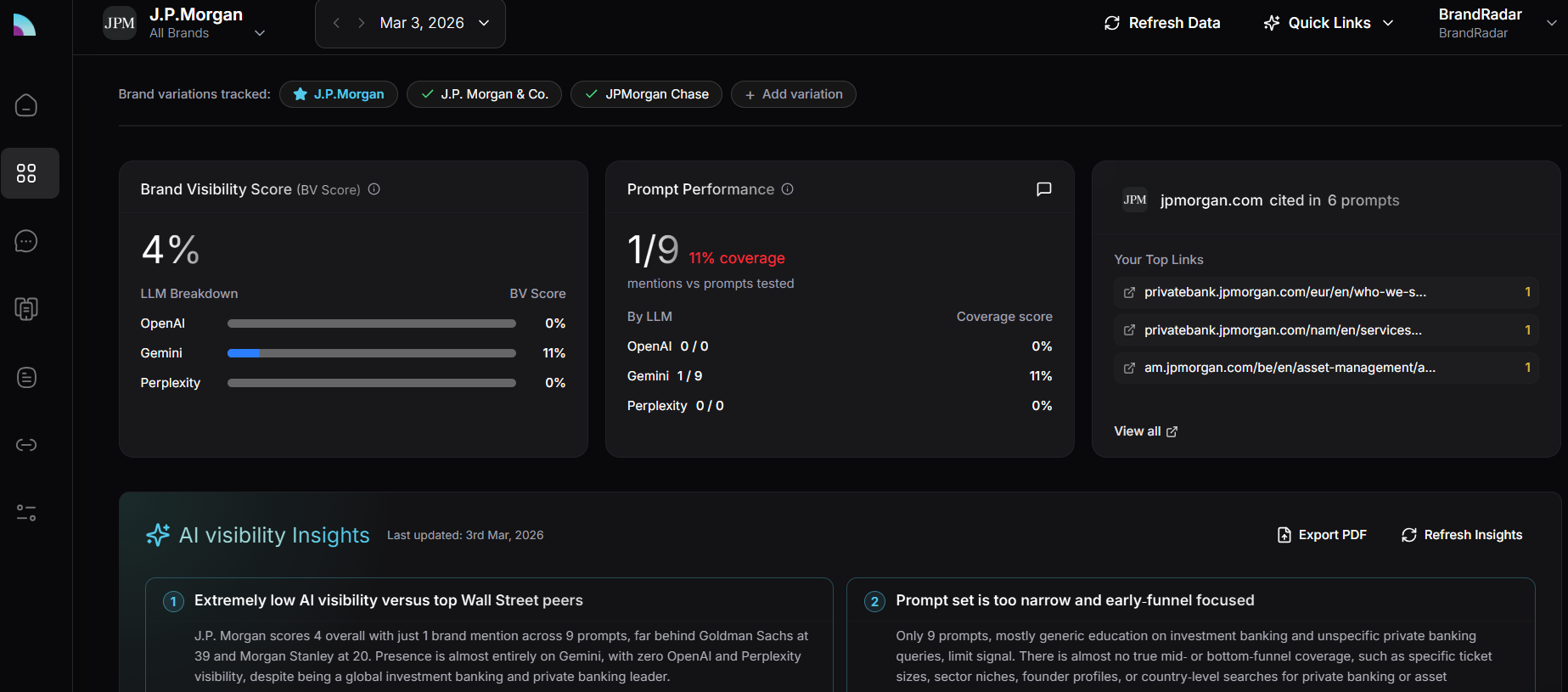1568x692 pixels.
Task: Add a new brand variation
Action: tap(794, 94)
